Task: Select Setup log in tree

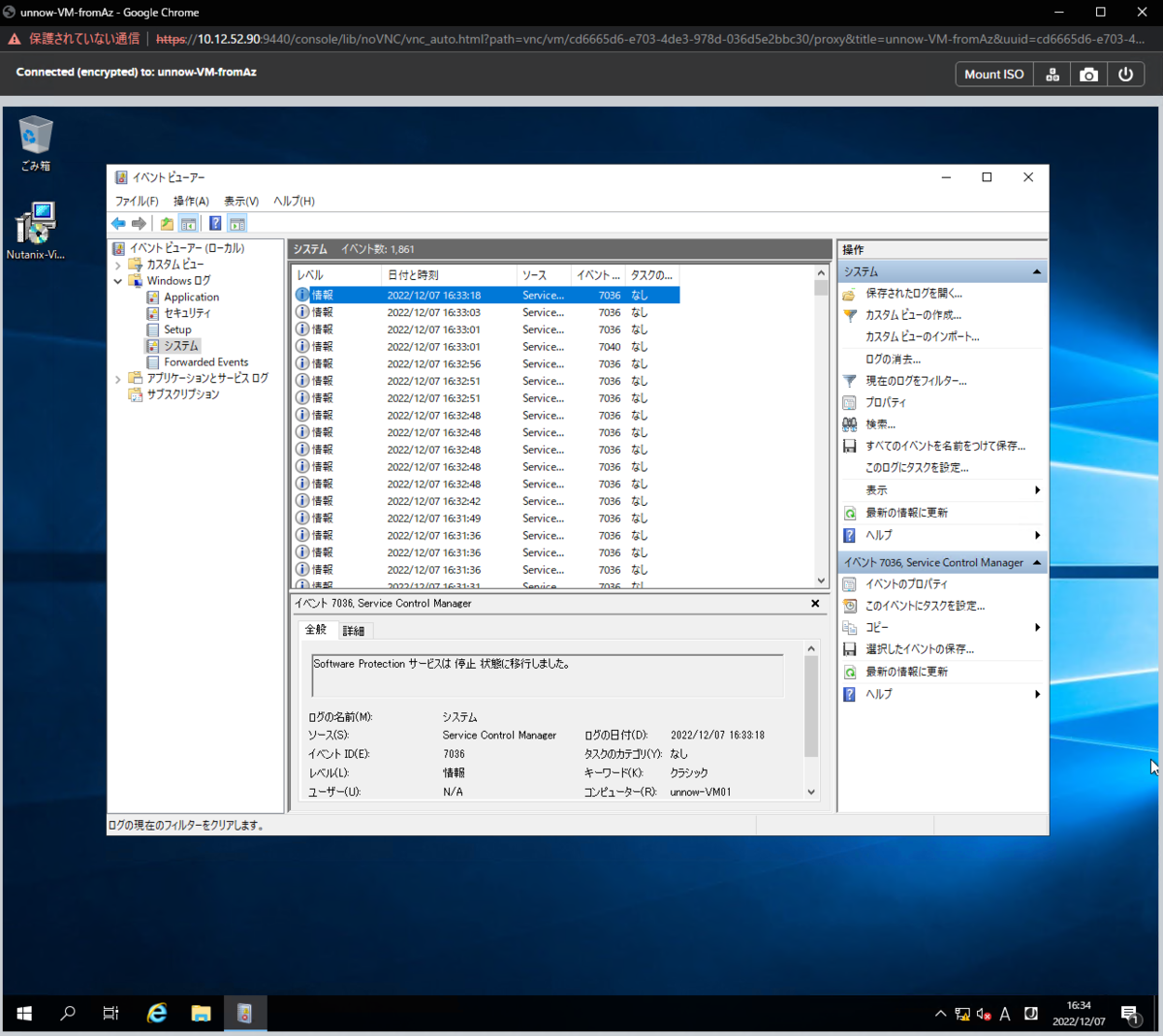Action: (x=177, y=330)
